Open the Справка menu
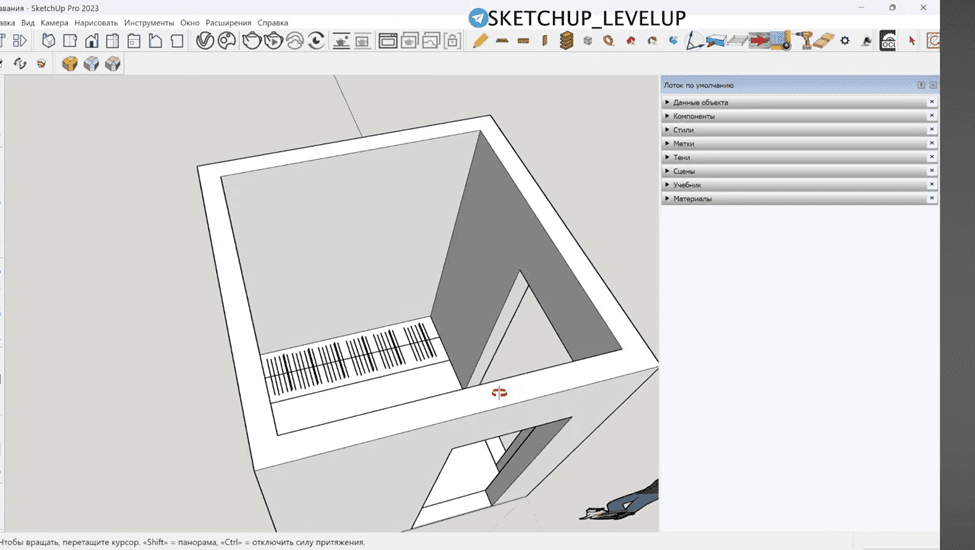Image resolution: width=975 pixels, height=550 pixels. 272,22
